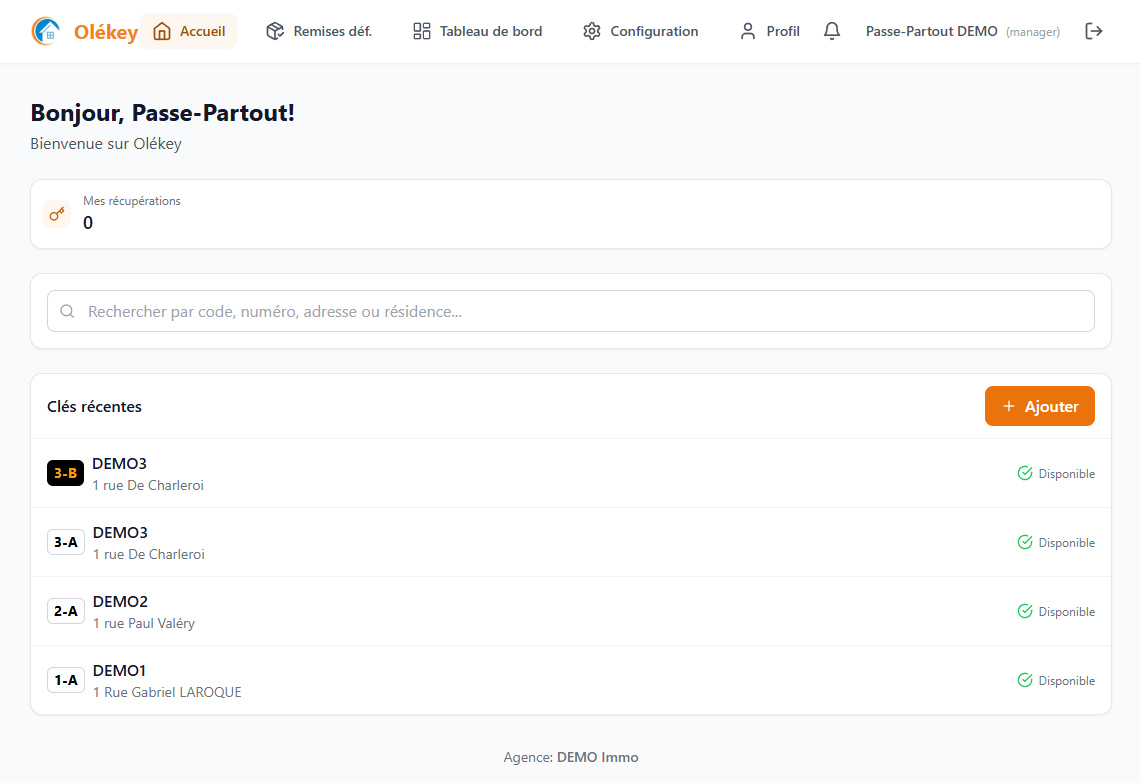Click the key icon beside Mes récupérations
Screen dimensions: 1140x783
point(56,213)
